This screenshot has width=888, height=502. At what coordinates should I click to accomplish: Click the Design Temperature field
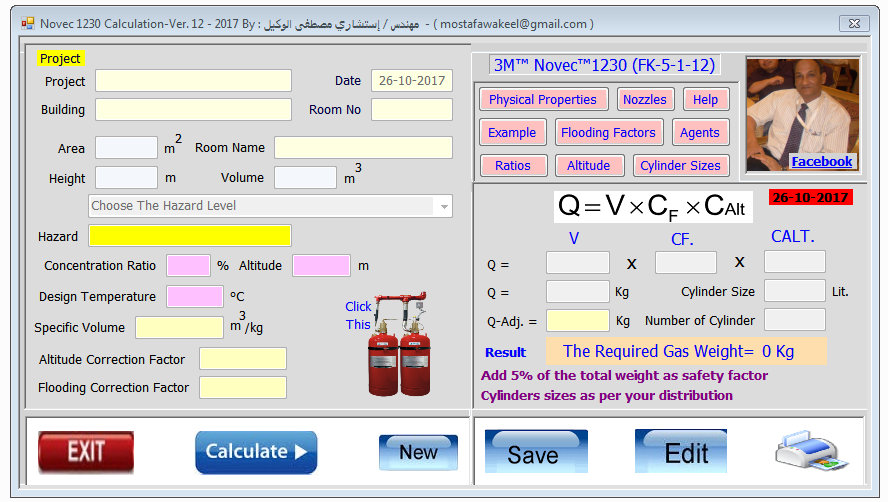click(195, 296)
